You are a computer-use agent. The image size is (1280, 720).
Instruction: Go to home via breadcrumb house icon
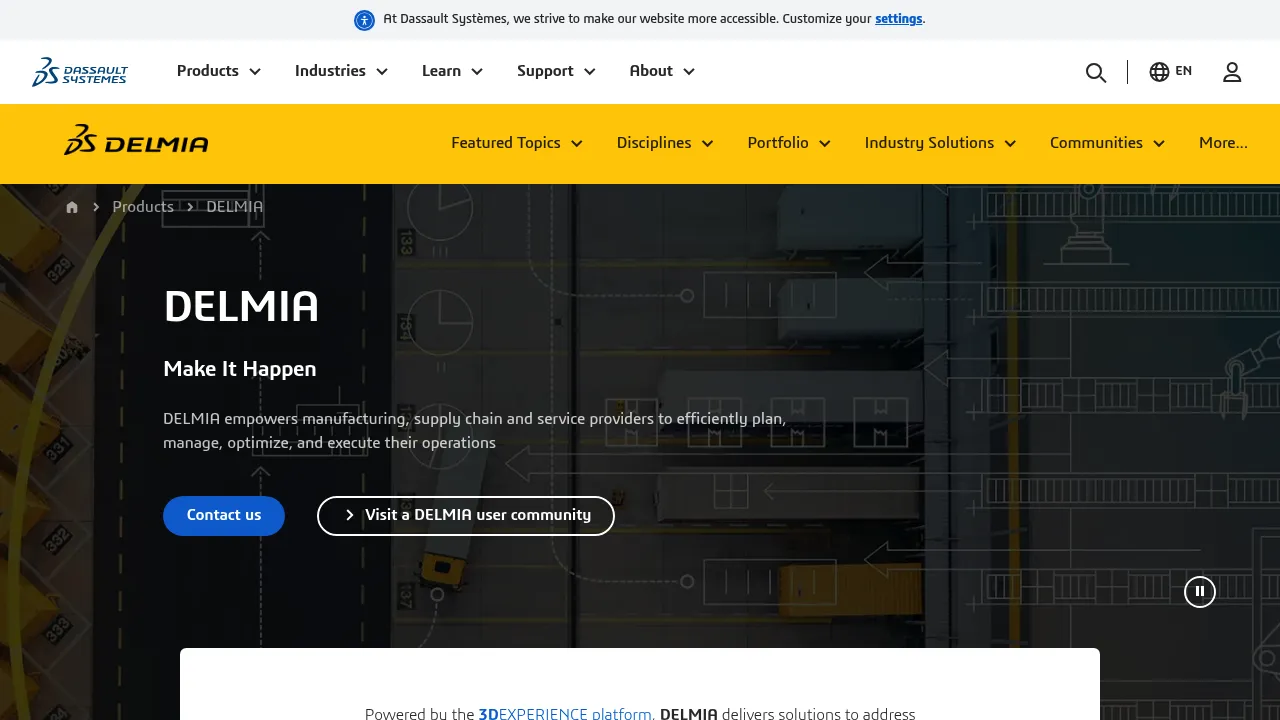click(72, 207)
